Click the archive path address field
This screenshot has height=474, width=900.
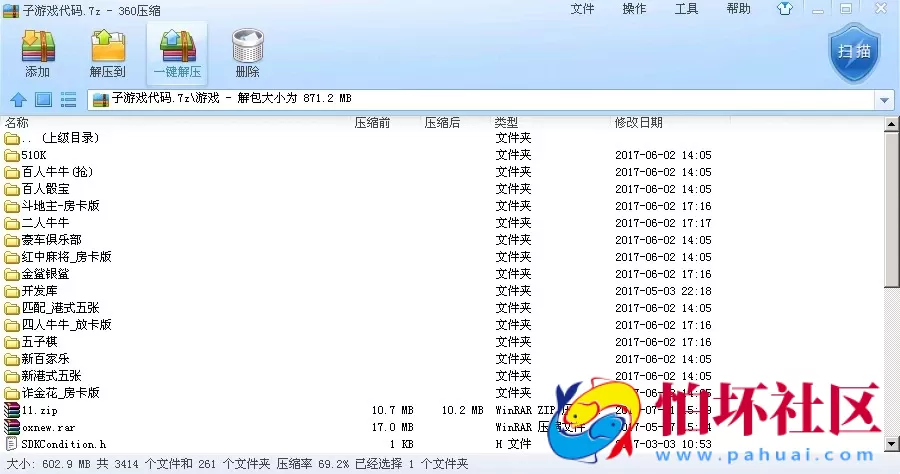[482, 100]
